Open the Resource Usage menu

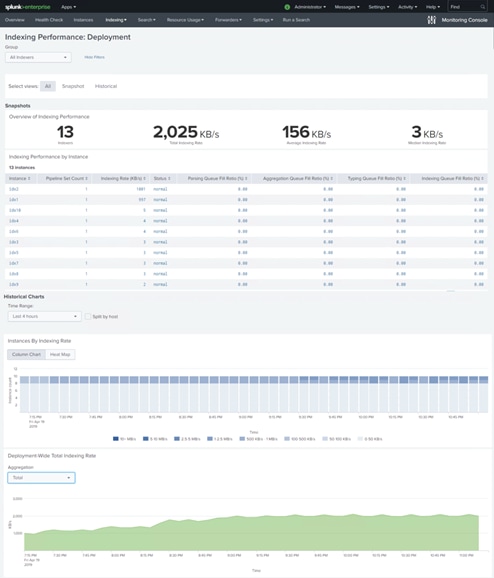click(185, 20)
